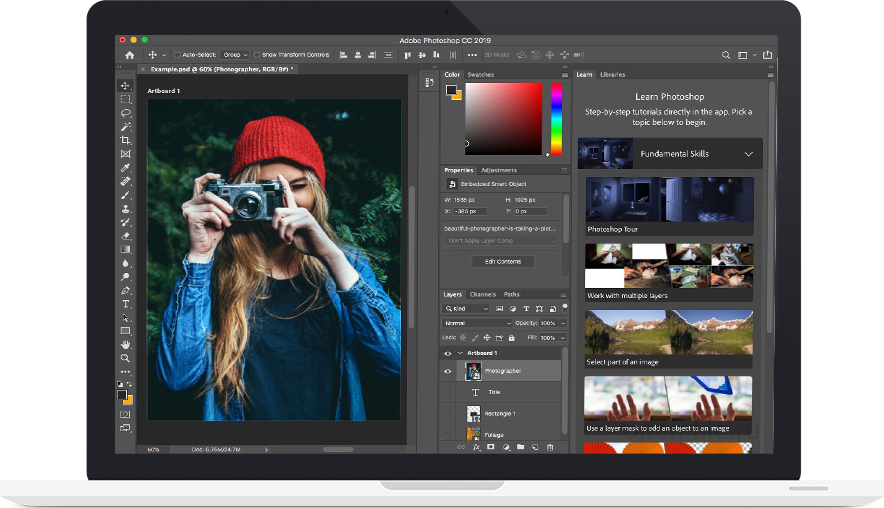
Task: Switch to the Channels tab
Action: (x=483, y=294)
